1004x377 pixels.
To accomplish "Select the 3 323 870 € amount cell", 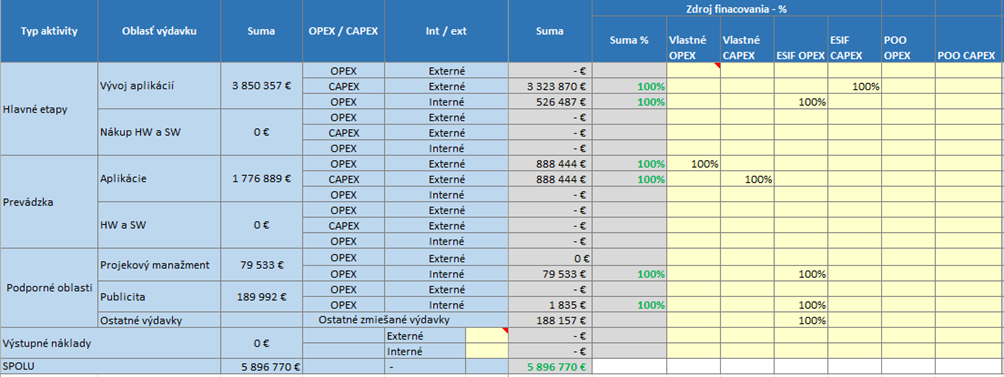I will (551, 86).
